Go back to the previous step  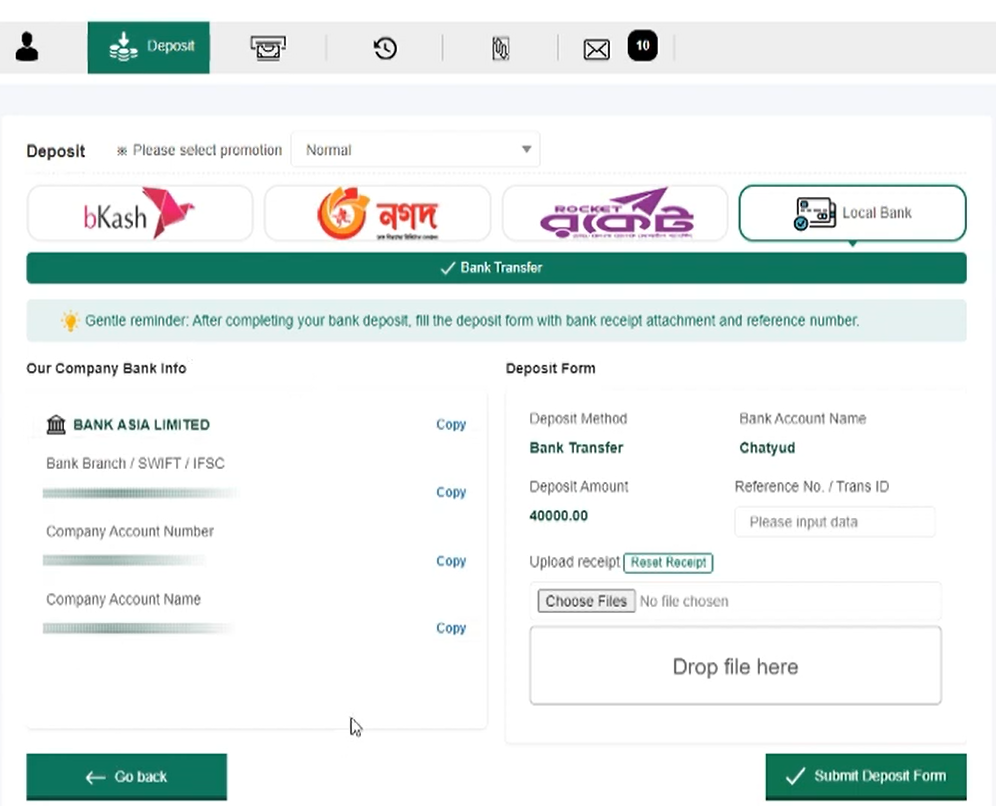[126, 776]
